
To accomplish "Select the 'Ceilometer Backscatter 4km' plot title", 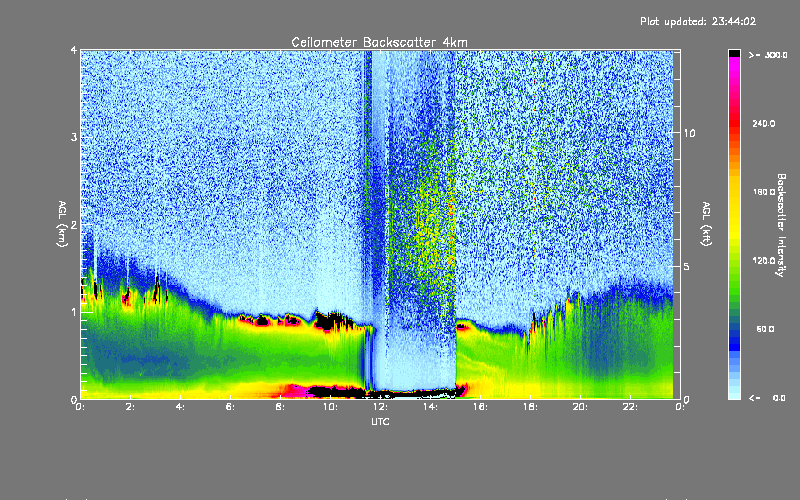I will (379, 42).
